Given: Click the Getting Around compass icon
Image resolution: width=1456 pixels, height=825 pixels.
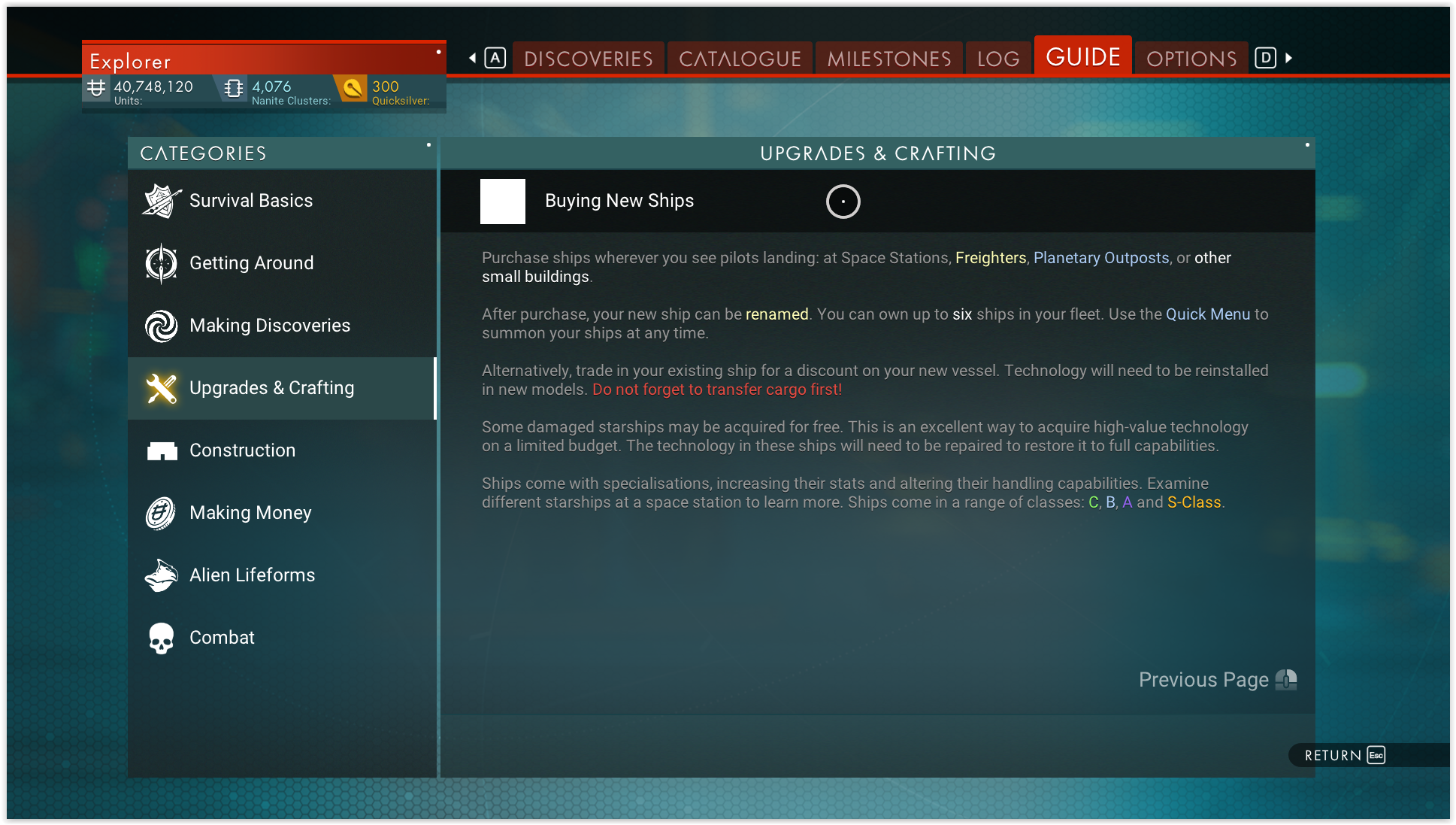Looking at the screenshot, I should (x=161, y=263).
